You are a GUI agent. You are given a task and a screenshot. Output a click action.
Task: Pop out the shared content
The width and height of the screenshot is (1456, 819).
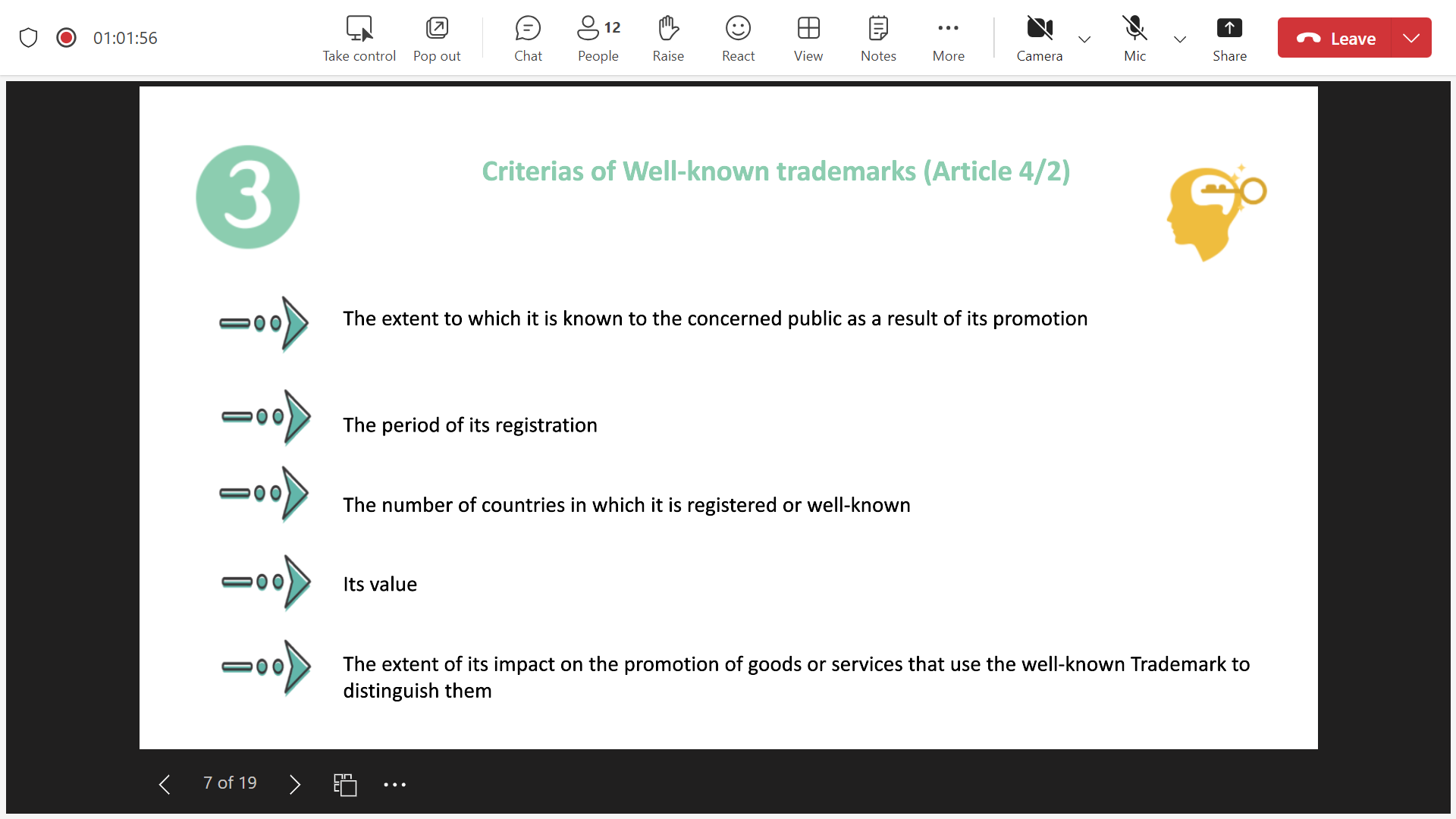click(437, 38)
